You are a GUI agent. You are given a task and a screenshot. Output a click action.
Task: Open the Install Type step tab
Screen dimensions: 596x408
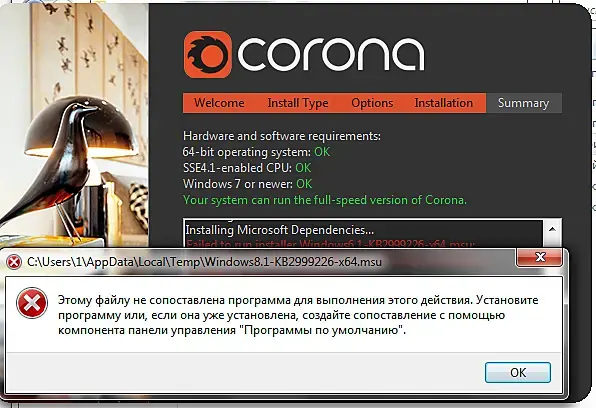(298, 103)
